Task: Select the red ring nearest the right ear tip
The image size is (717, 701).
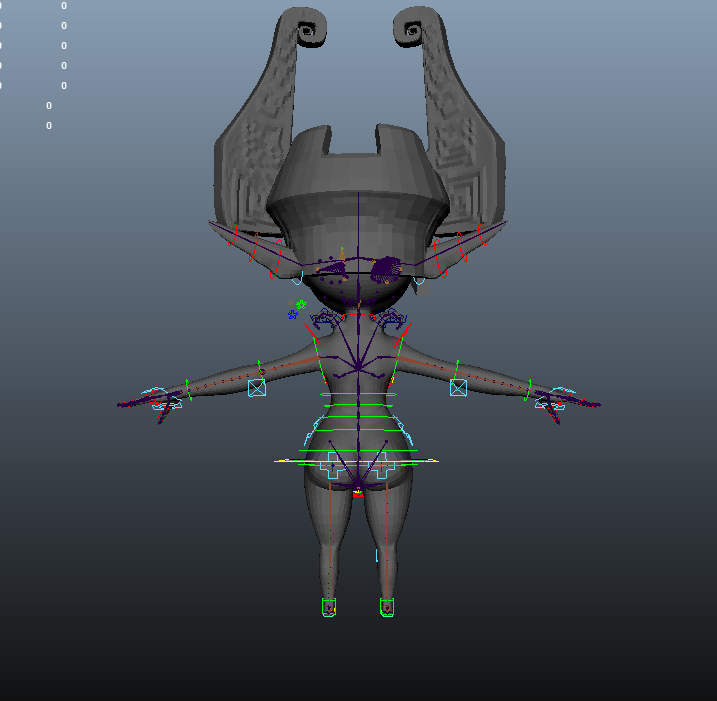Action: pos(483,235)
